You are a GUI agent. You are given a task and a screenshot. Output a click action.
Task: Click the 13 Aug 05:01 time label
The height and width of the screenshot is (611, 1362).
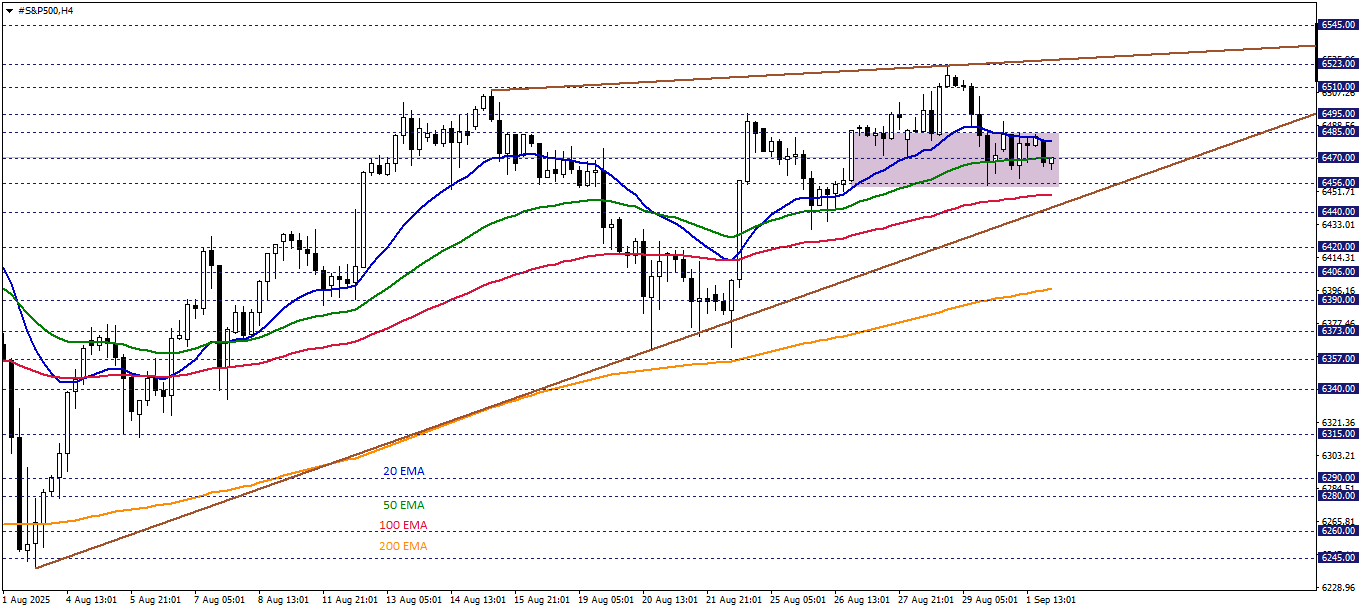413,600
